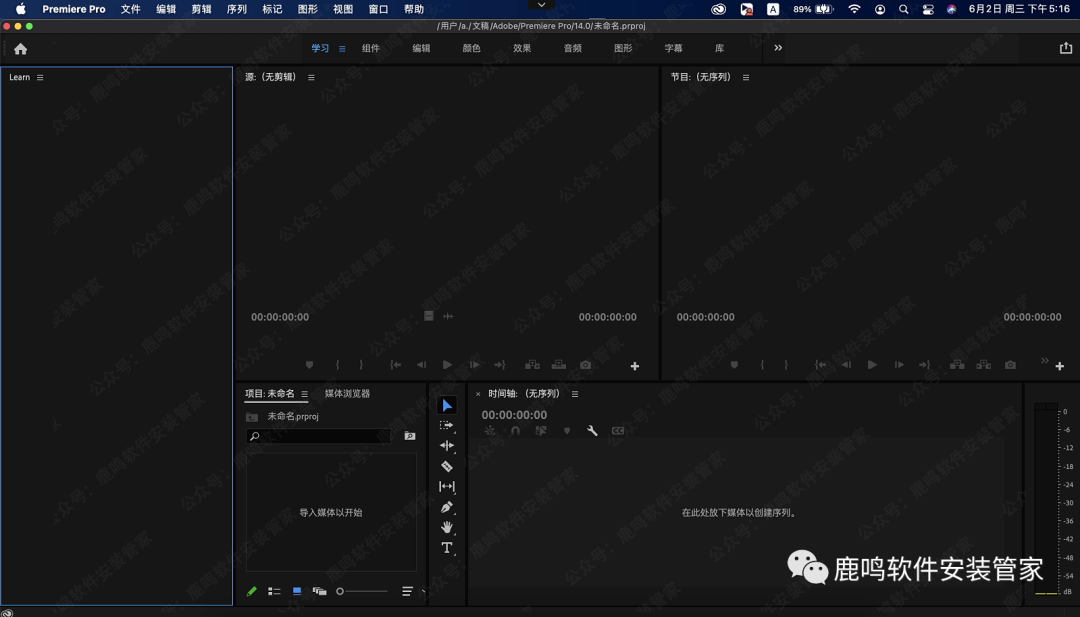Select the Razor tool
Screen dimensions: 1080x617
447,467
